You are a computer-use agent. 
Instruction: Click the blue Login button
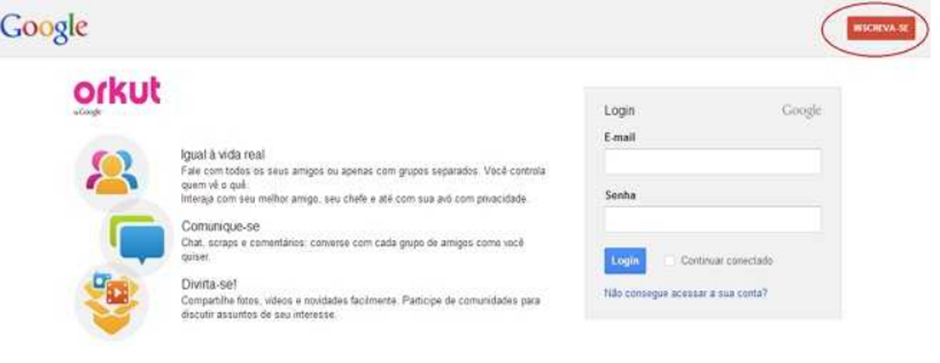625,261
